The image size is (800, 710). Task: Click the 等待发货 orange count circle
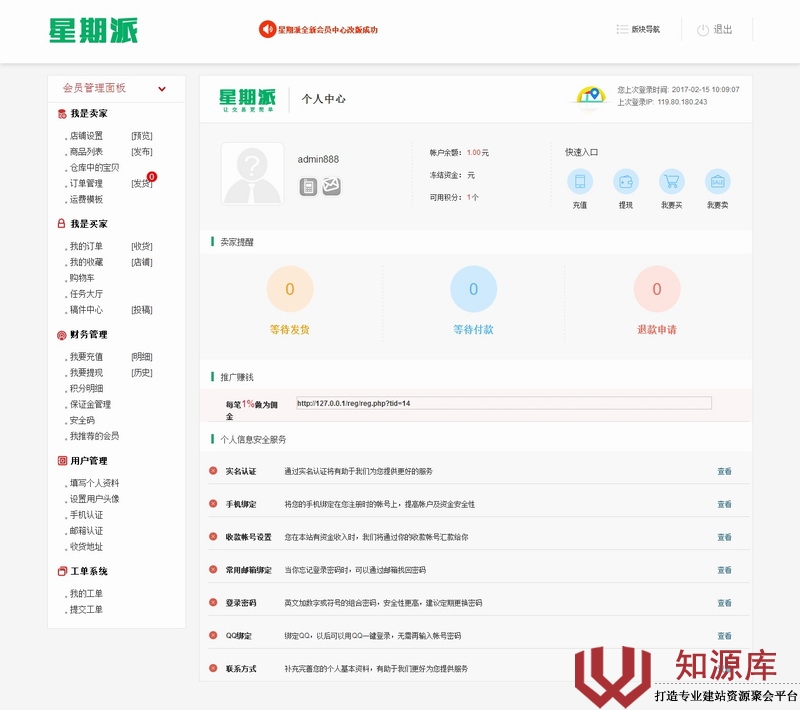click(x=290, y=289)
